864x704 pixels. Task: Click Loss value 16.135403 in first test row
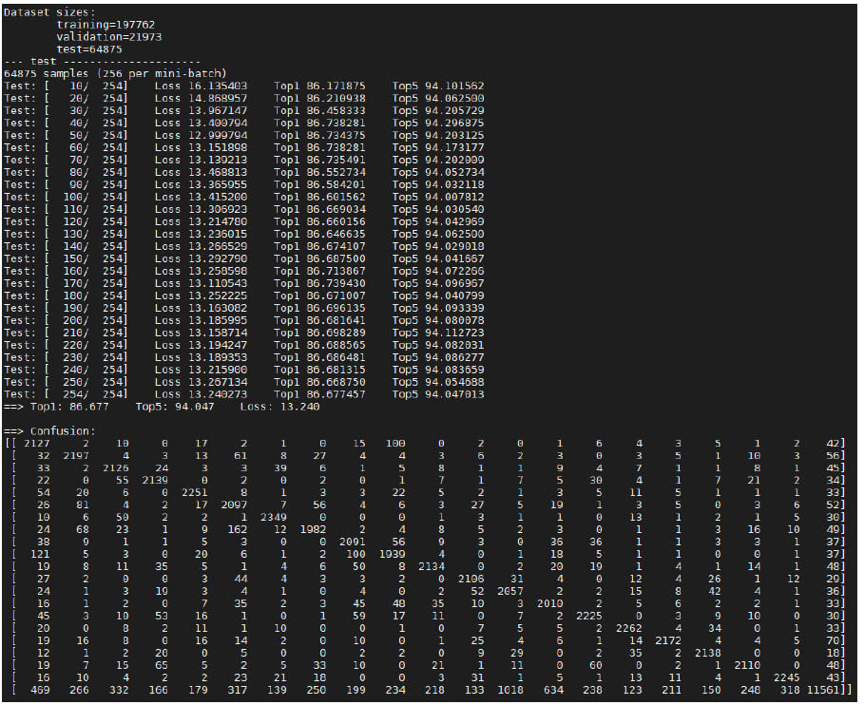pyautogui.click(x=199, y=85)
